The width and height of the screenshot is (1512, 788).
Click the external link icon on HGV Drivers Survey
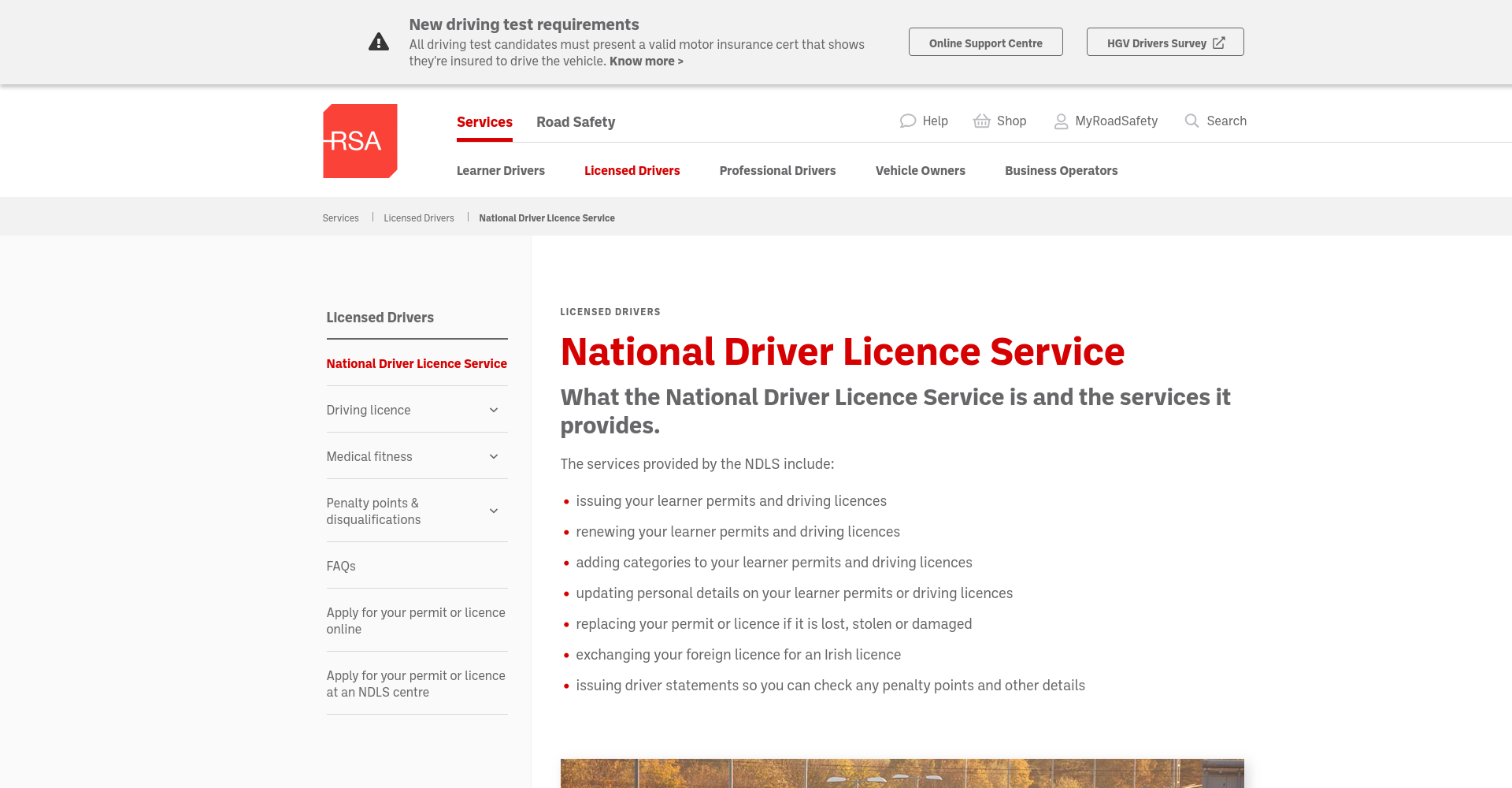pos(1219,43)
